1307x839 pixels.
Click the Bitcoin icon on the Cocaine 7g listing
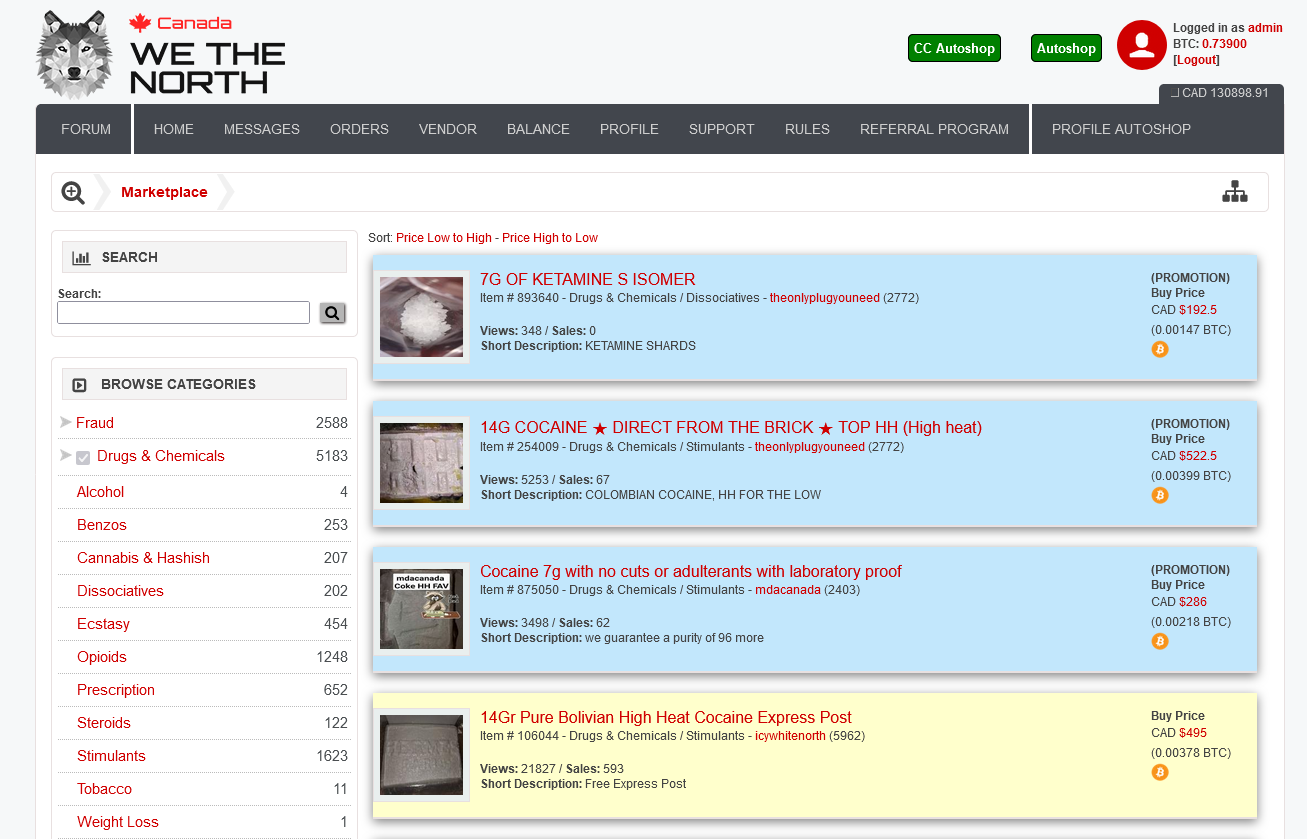tap(1160, 641)
